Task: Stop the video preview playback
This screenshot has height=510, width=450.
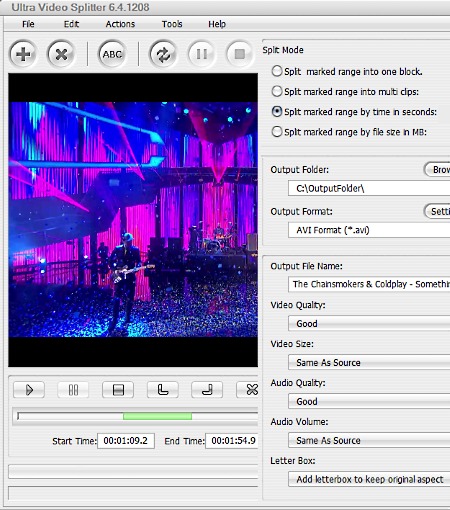Action: tap(118, 390)
